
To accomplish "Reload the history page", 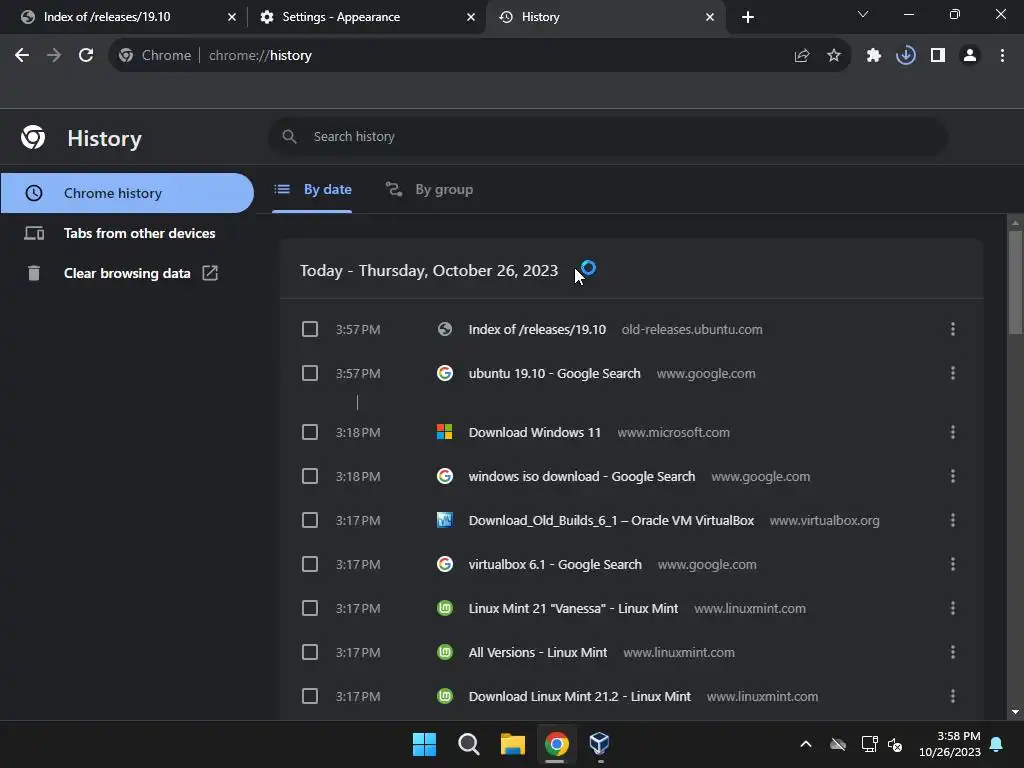I will pyautogui.click(x=86, y=56).
